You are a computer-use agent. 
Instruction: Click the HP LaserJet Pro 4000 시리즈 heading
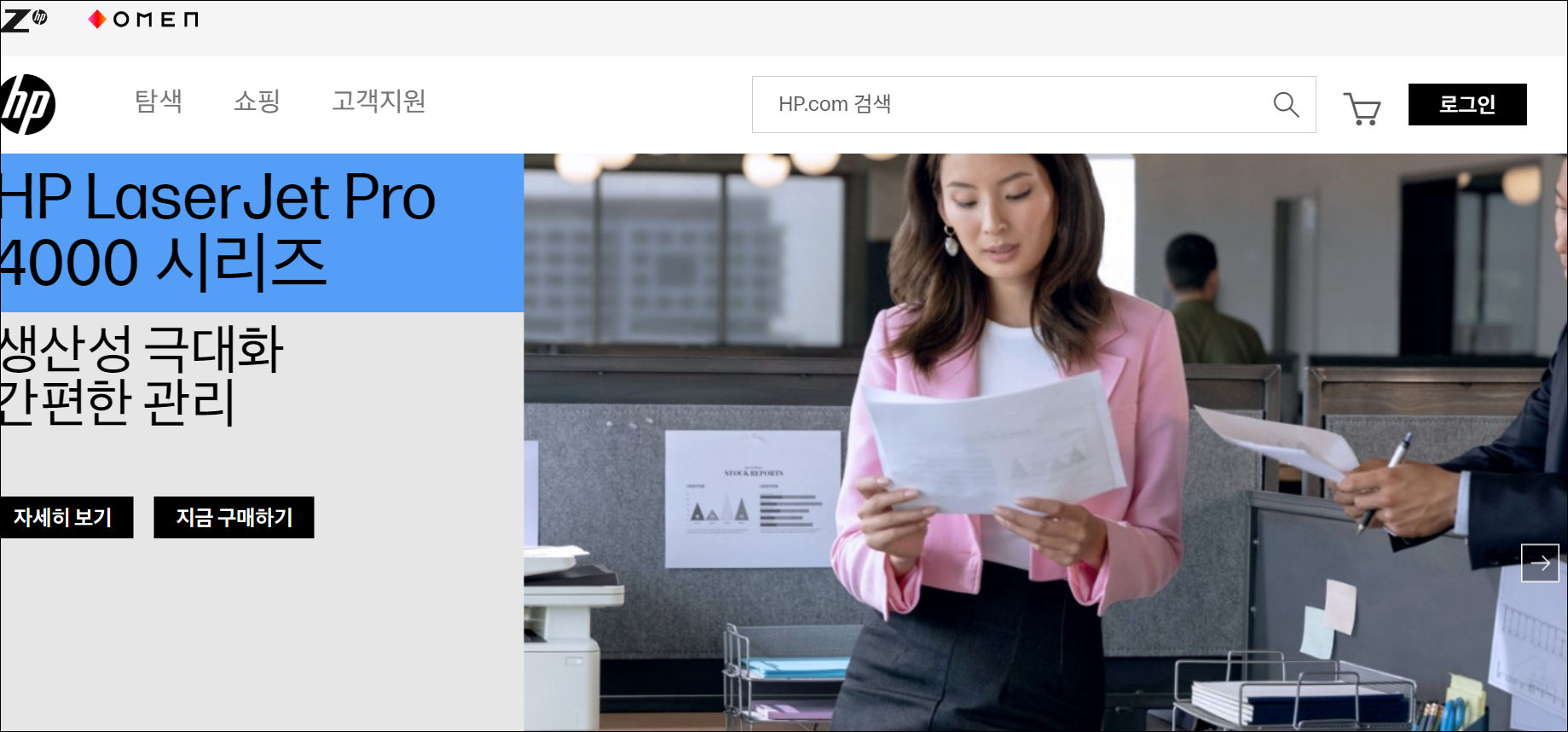click(218, 230)
